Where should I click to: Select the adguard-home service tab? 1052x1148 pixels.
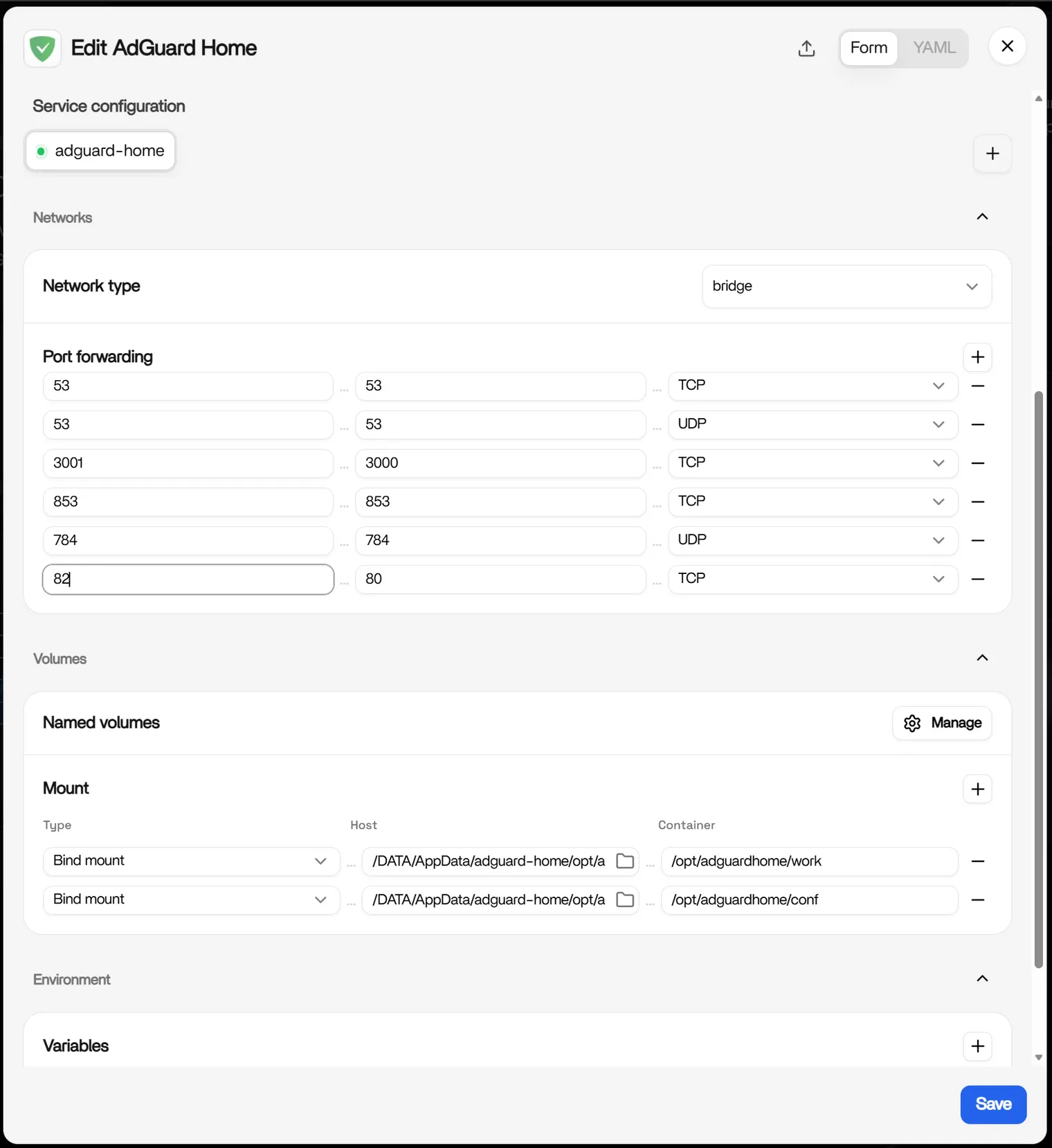click(x=100, y=151)
